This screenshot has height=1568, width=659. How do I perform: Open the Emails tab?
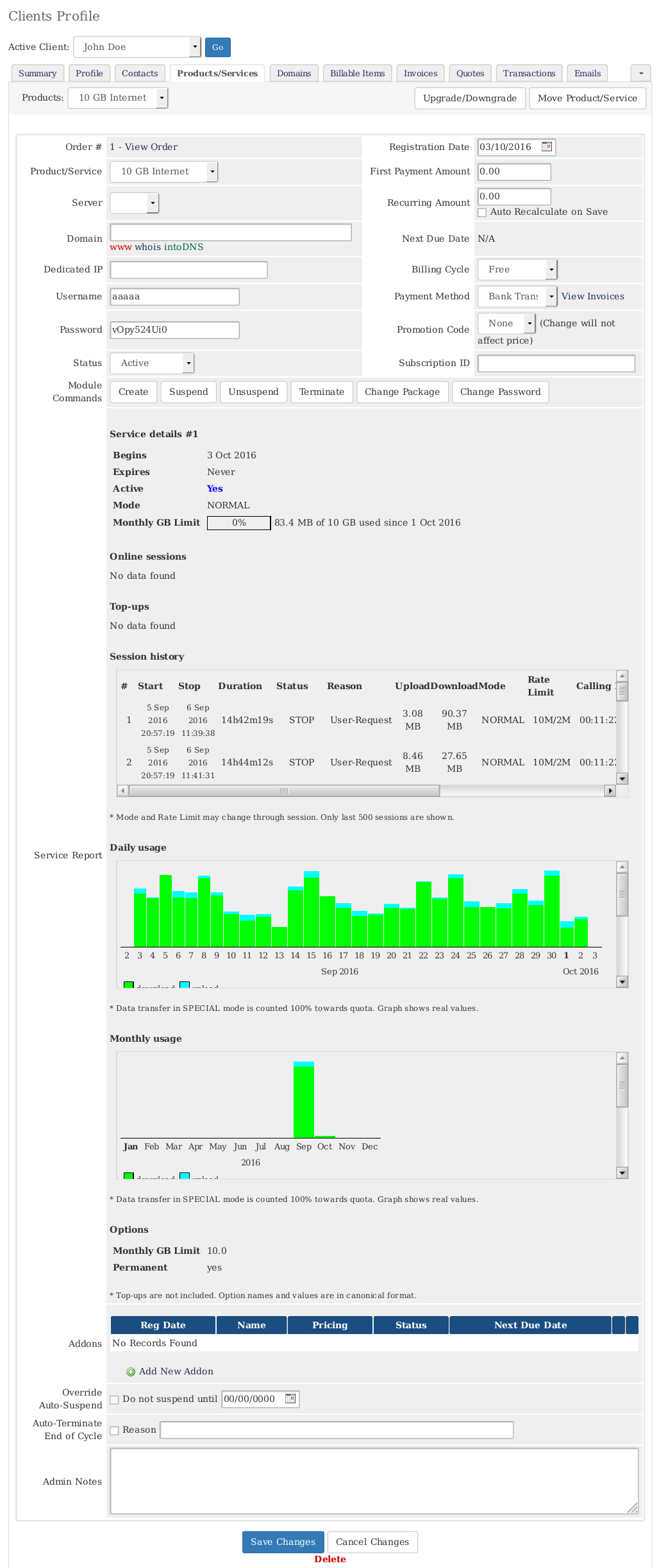[x=588, y=73]
